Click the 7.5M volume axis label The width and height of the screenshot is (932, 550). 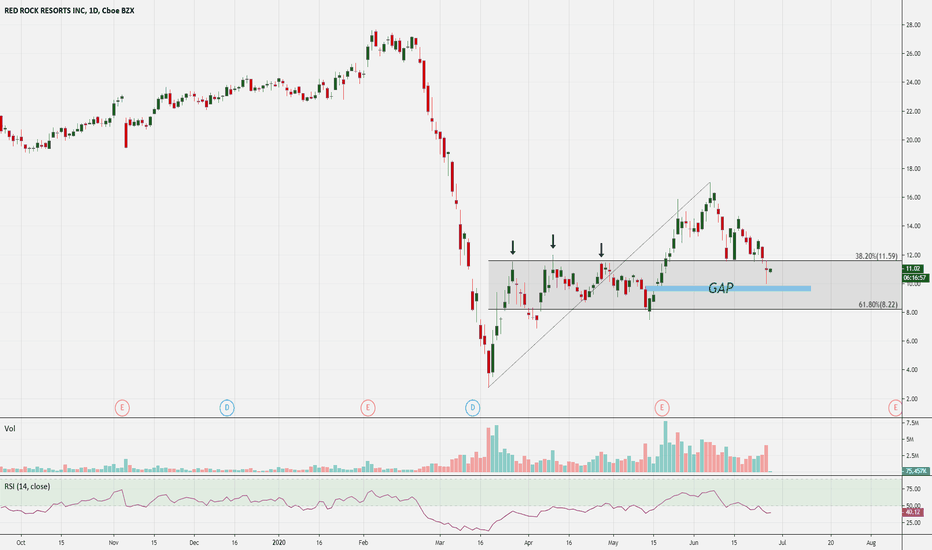[x=914, y=423]
